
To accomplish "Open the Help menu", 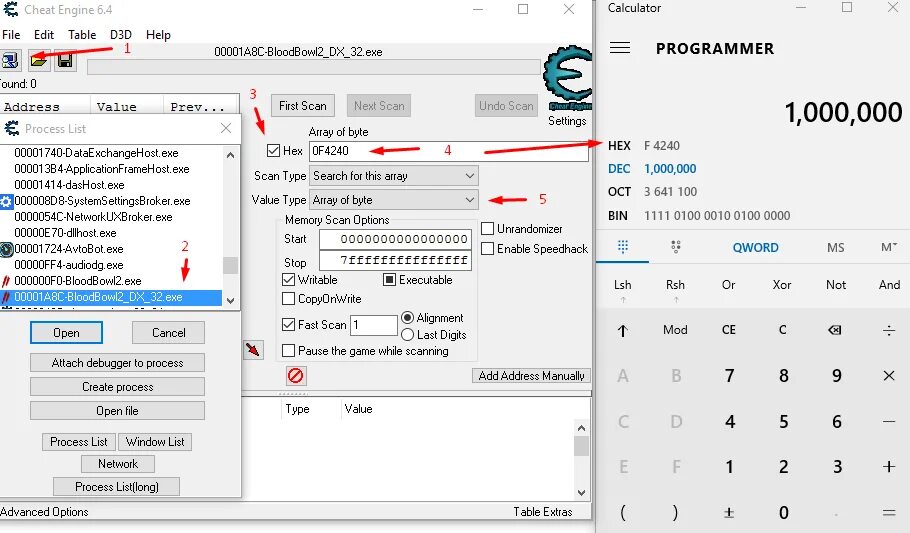I will pos(158,35).
